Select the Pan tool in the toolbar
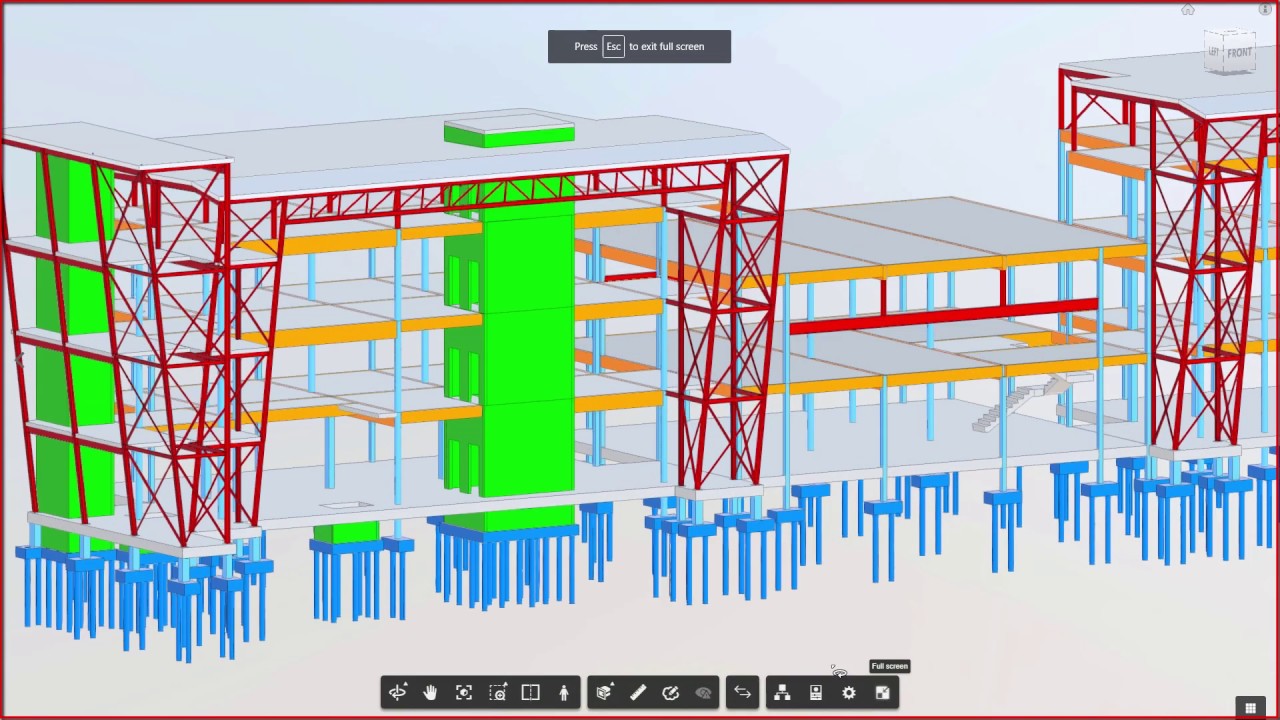 click(429, 692)
